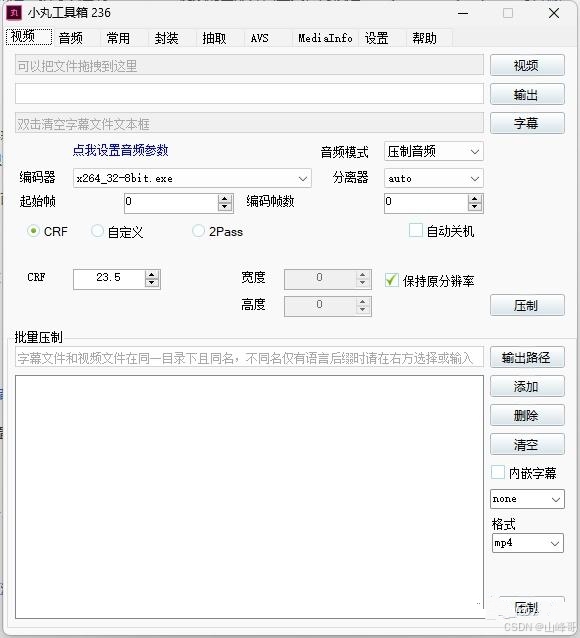Click the video file drop field
This screenshot has height=638, width=580.
point(249,65)
